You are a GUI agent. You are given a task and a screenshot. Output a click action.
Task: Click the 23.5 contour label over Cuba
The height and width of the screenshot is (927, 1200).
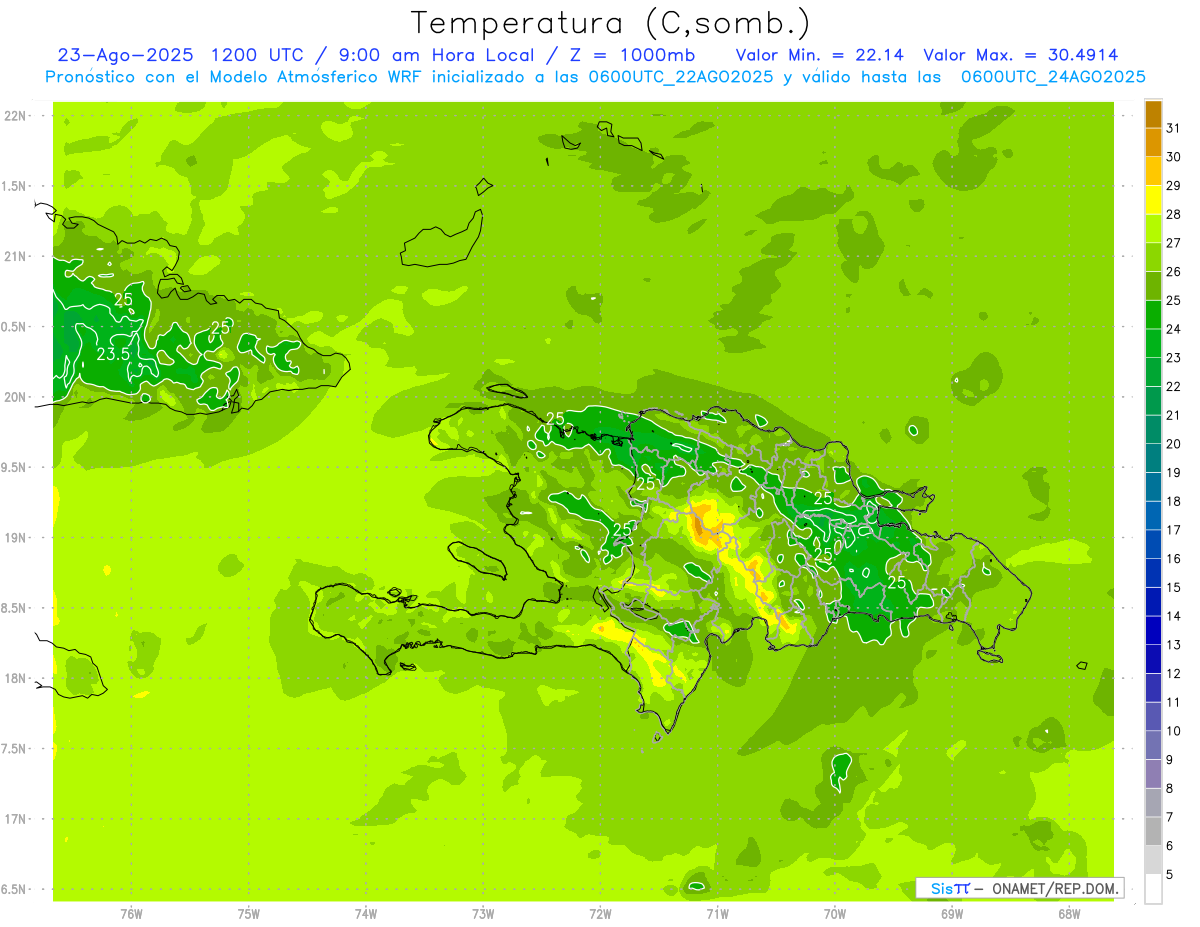(113, 354)
